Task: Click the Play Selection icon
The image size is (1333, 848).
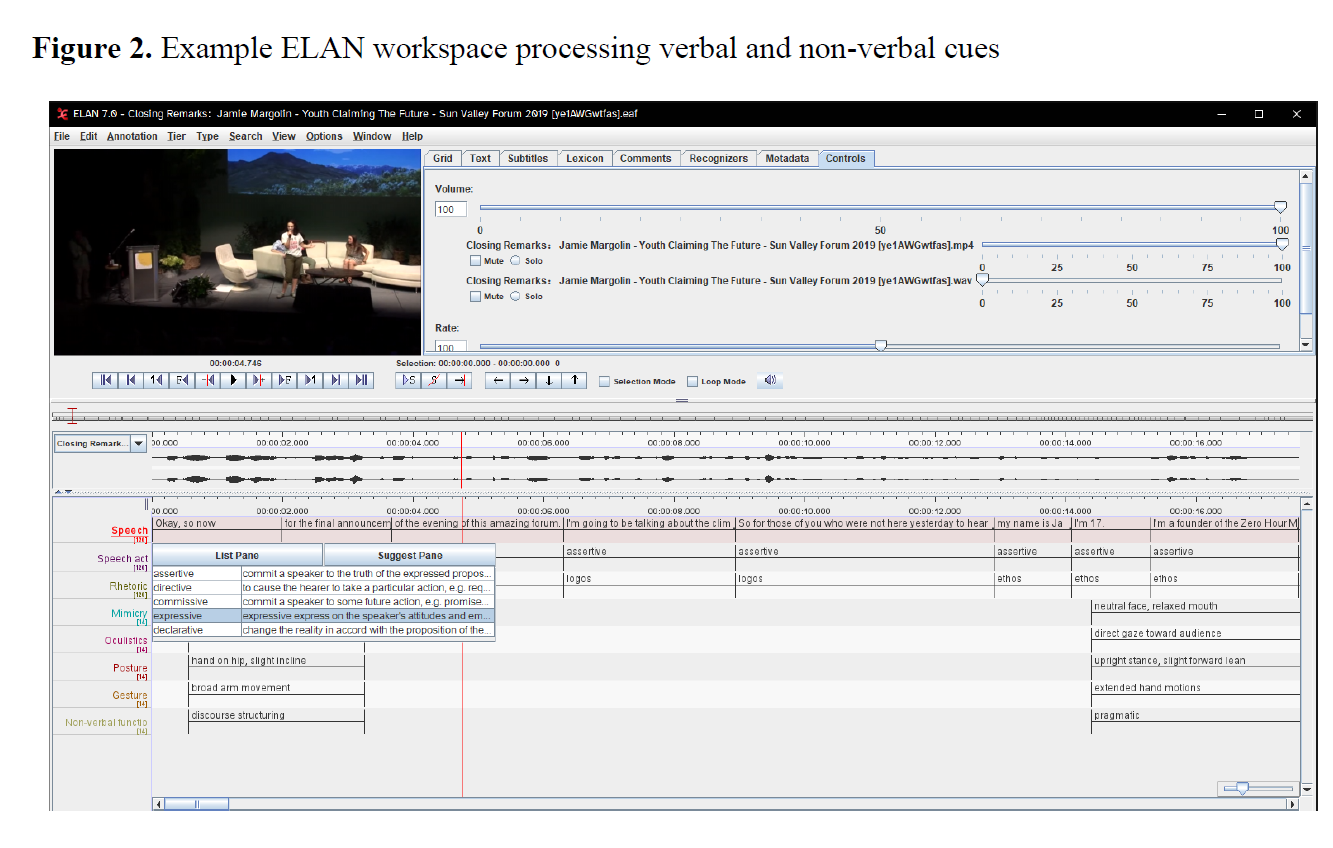Action: click(409, 380)
